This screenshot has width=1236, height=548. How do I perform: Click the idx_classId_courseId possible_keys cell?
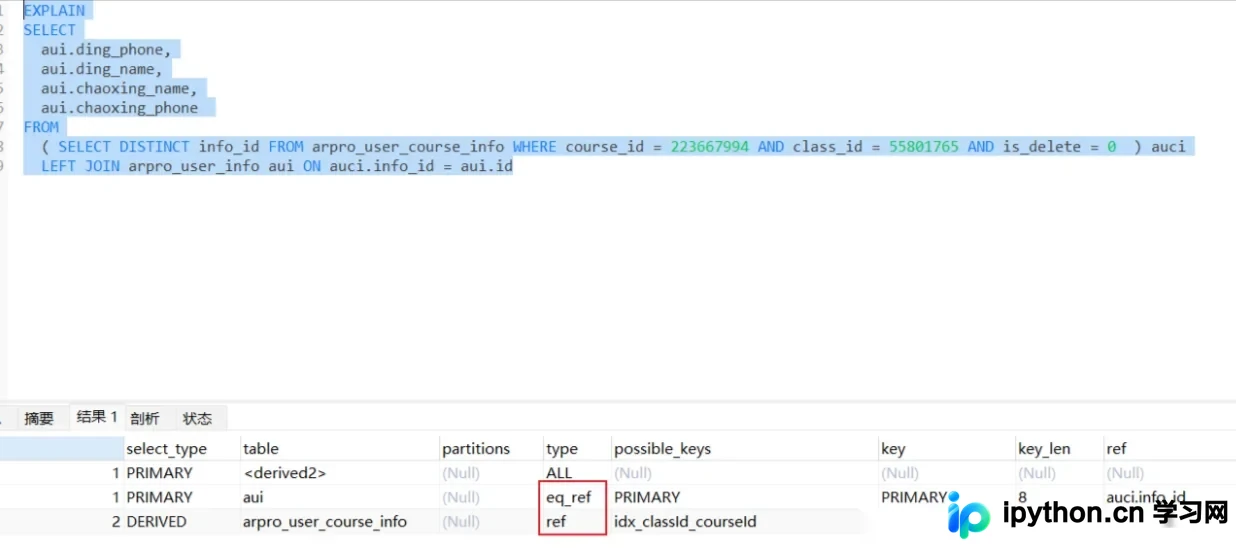685,521
